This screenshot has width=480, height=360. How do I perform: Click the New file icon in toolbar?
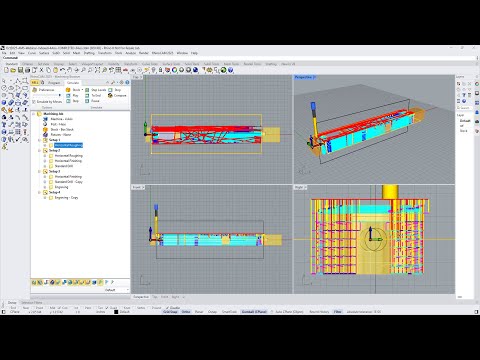tap(6, 70)
